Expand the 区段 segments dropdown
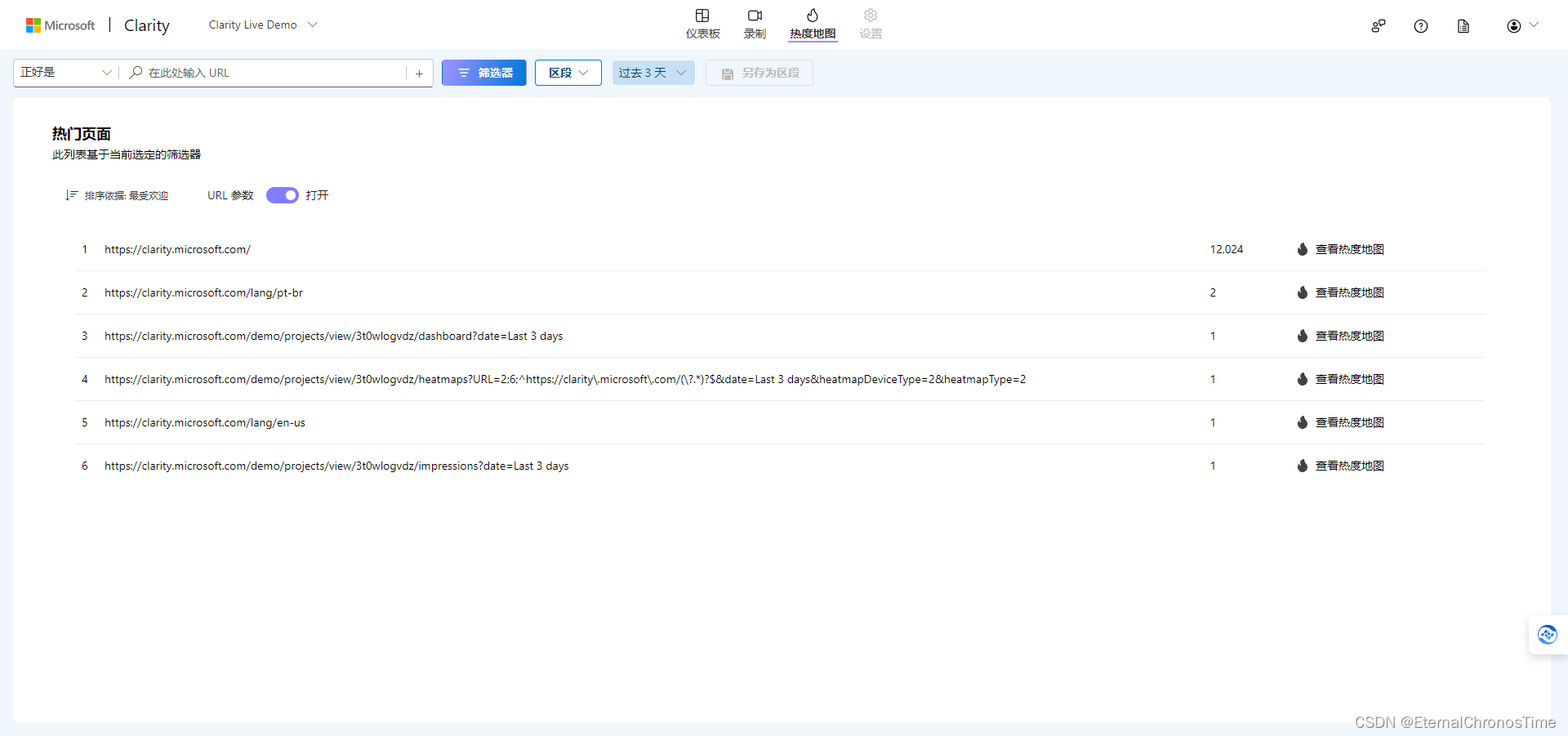 pyautogui.click(x=568, y=73)
